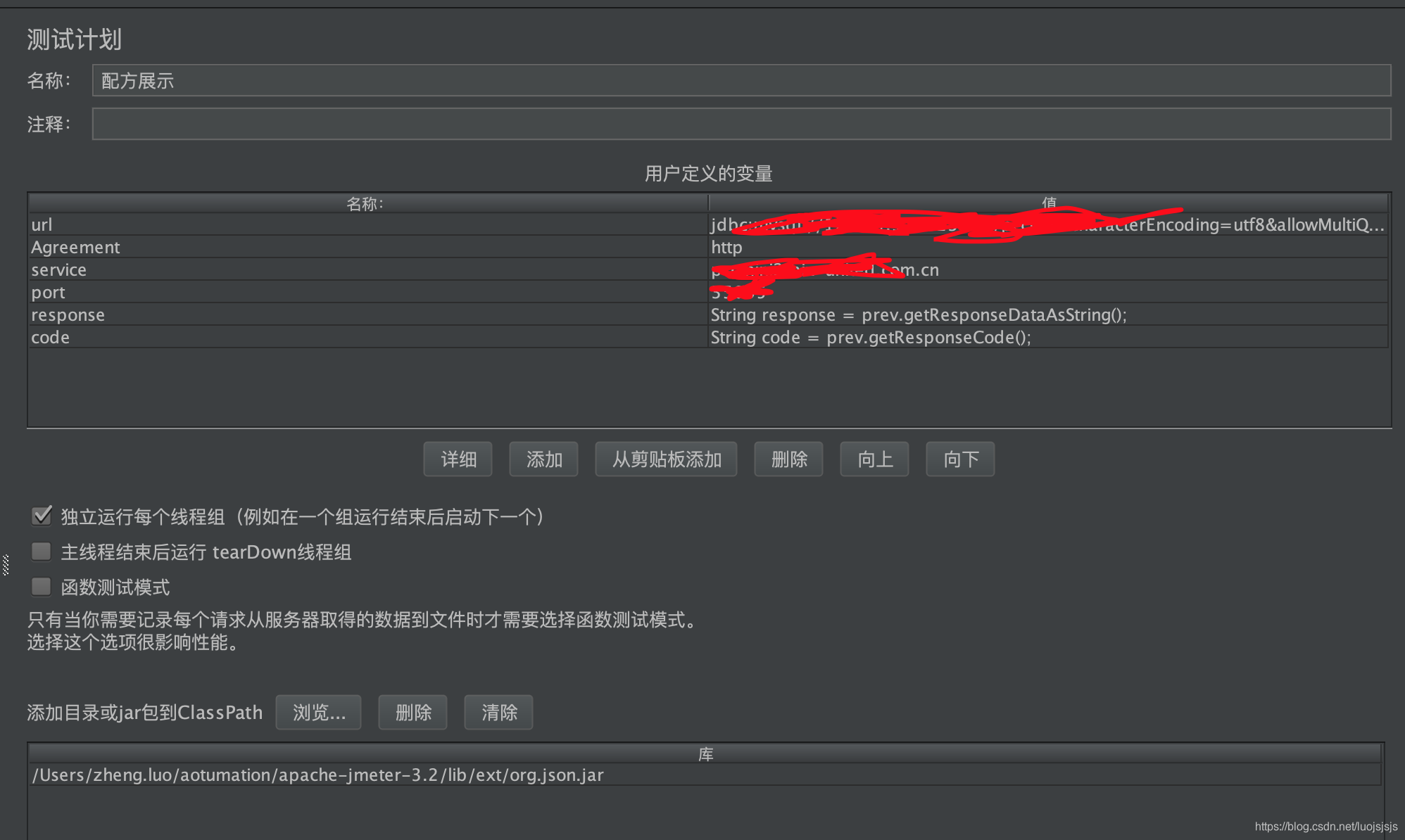Screen dimensions: 1405x840
Task: Click 添加 to add a new variable
Action: click(543, 459)
